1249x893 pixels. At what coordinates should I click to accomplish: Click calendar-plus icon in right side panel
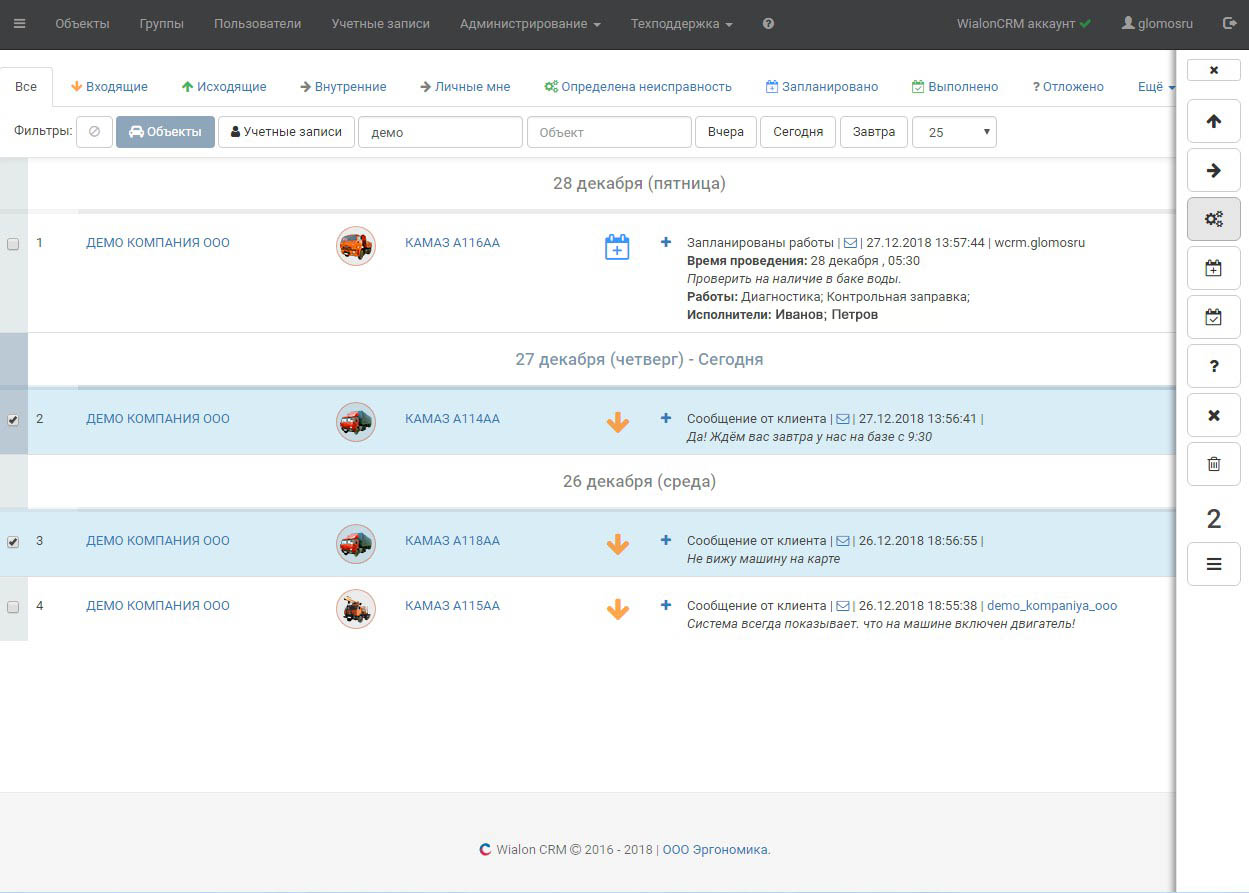pyautogui.click(x=1213, y=268)
